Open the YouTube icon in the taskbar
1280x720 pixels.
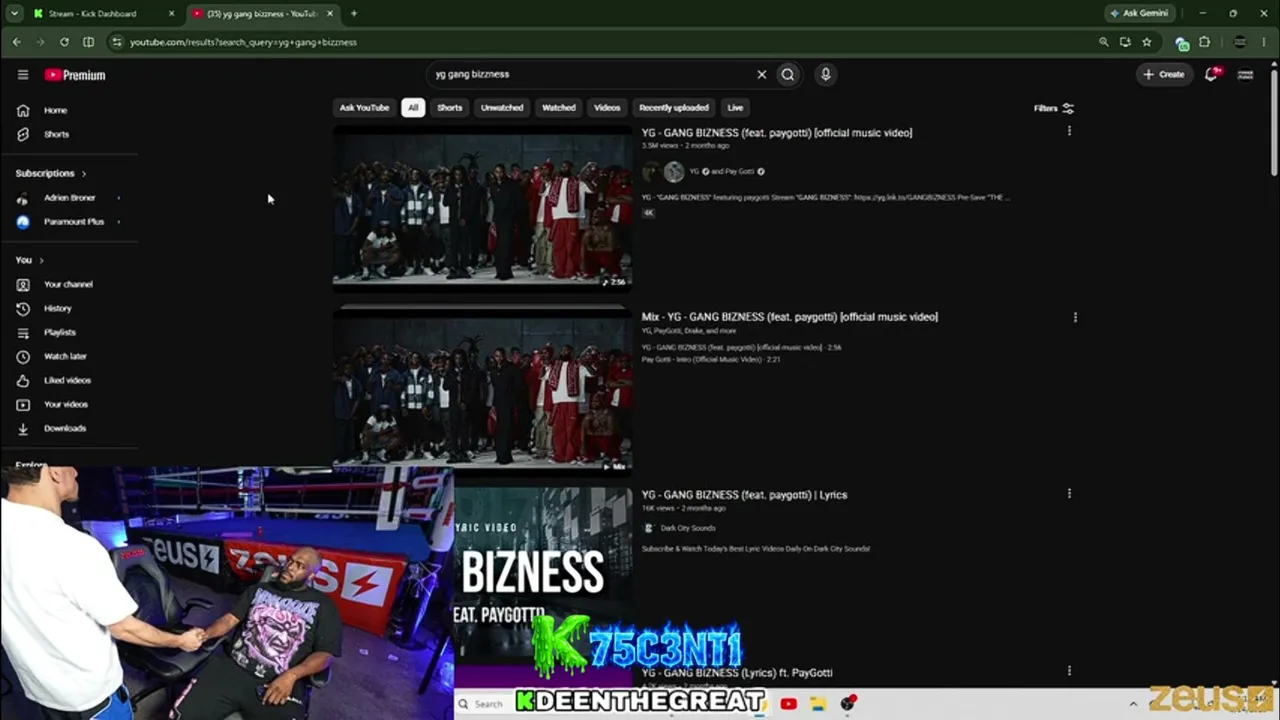pyautogui.click(x=788, y=704)
